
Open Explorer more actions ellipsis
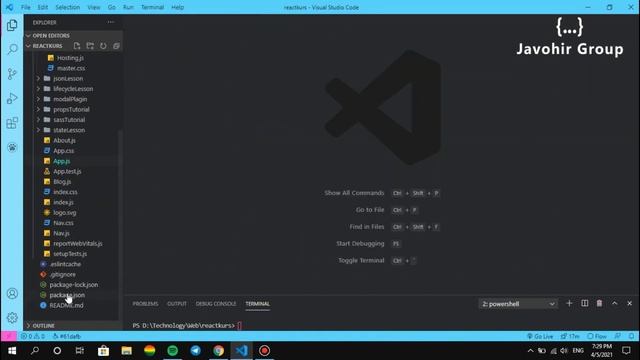point(111,22)
